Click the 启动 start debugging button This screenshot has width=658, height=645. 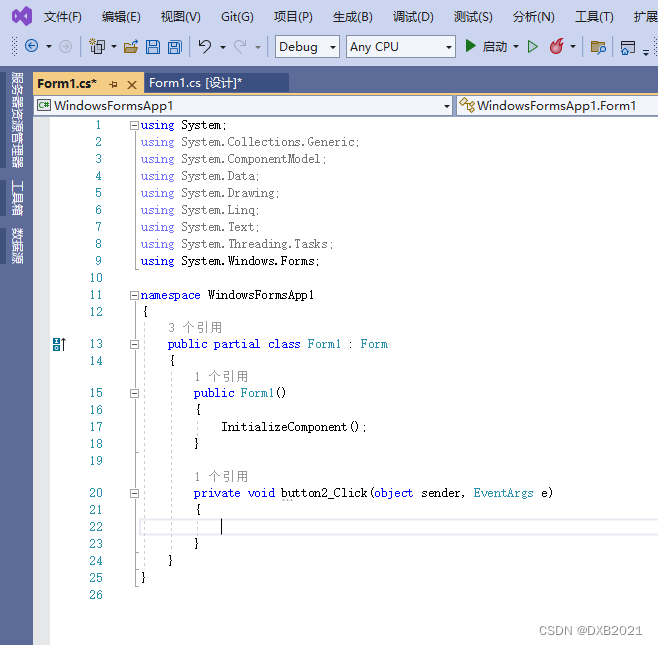[x=487, y=46]
